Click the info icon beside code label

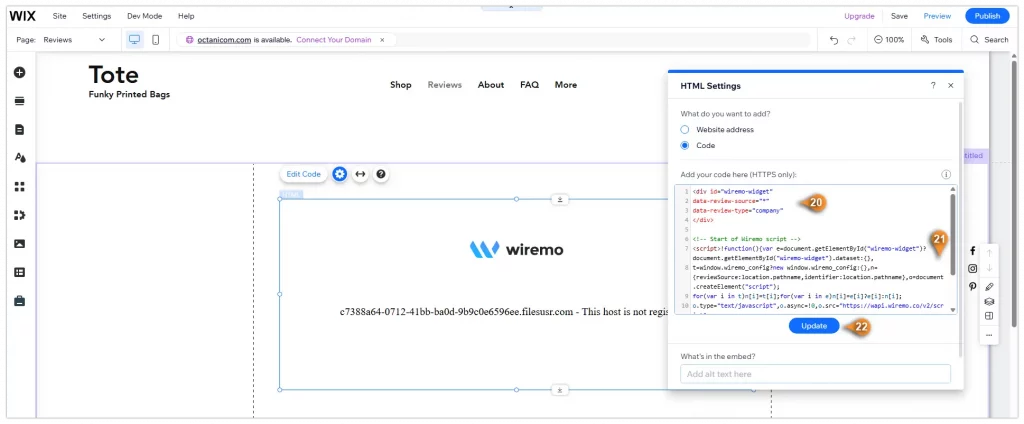point(946,174)
